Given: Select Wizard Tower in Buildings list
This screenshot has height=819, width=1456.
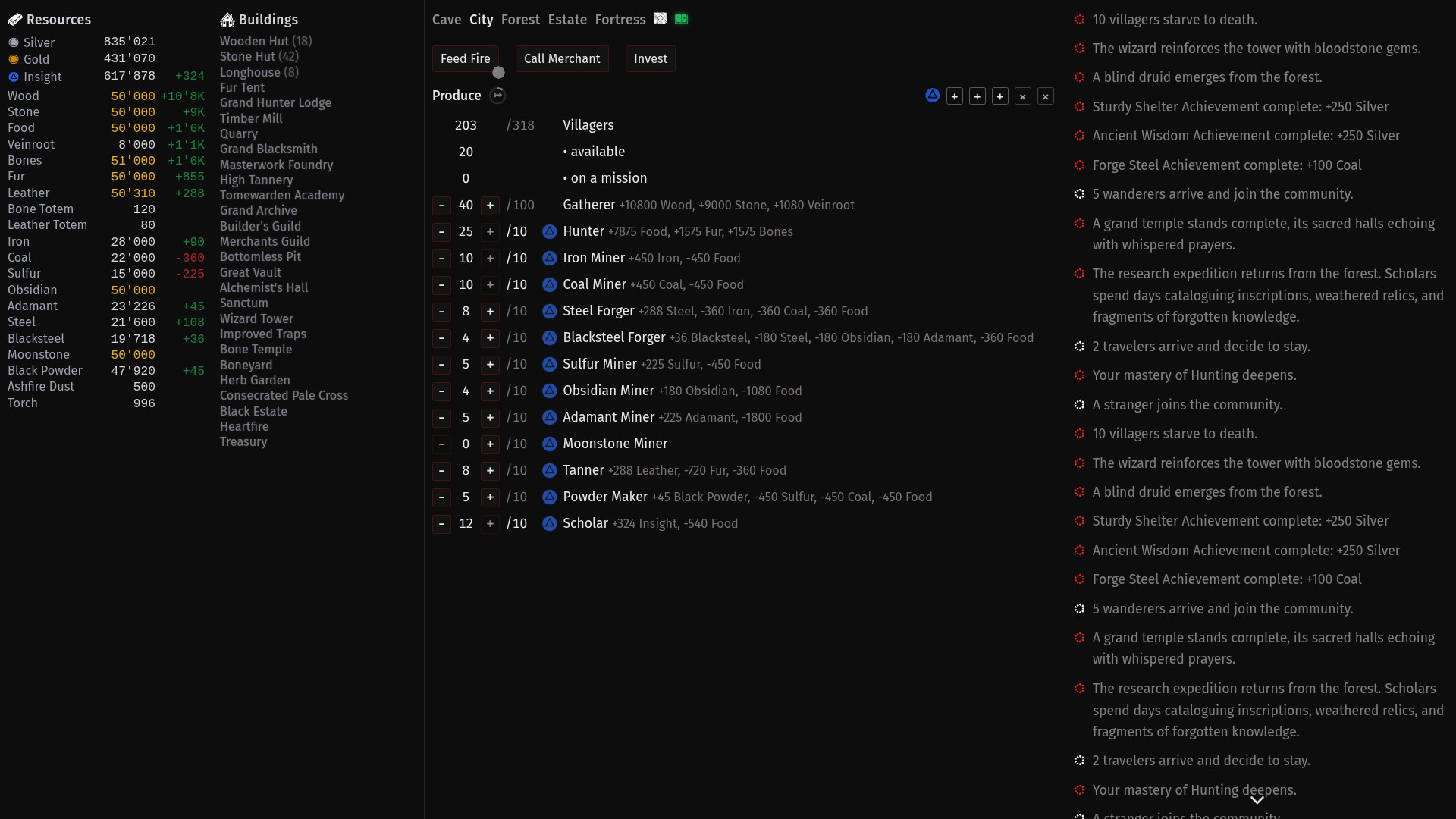Looking at the screenshot, I should point(256,319).
